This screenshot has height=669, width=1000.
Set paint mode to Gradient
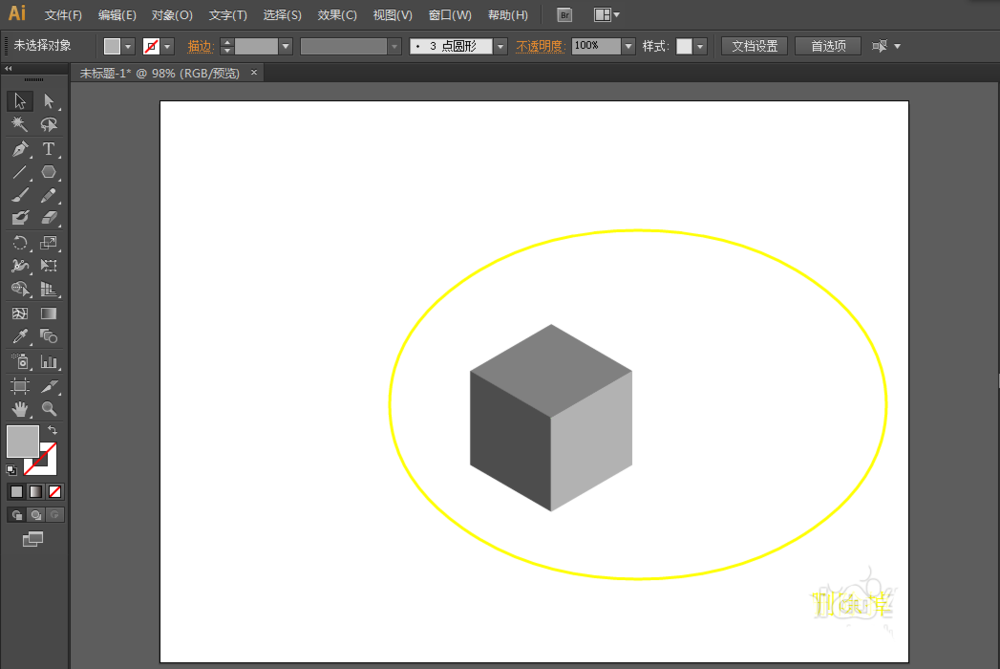coord(36,492)
